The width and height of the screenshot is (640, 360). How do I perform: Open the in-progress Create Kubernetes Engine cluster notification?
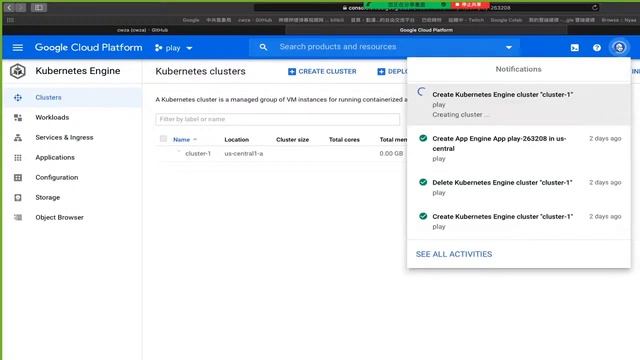click(519, 104)
